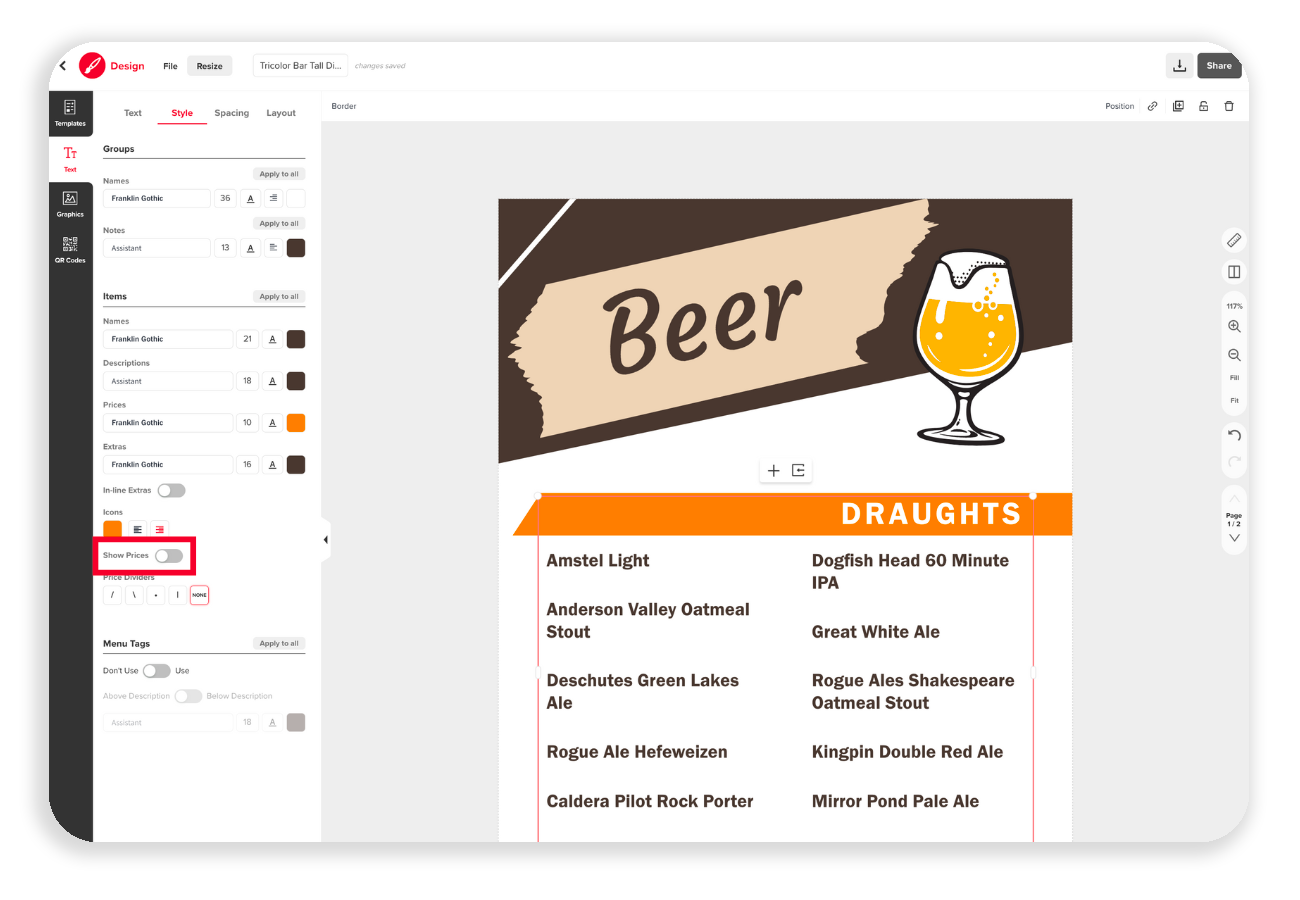
Task: Select NONE for price dividers
Action: (200, 595)
